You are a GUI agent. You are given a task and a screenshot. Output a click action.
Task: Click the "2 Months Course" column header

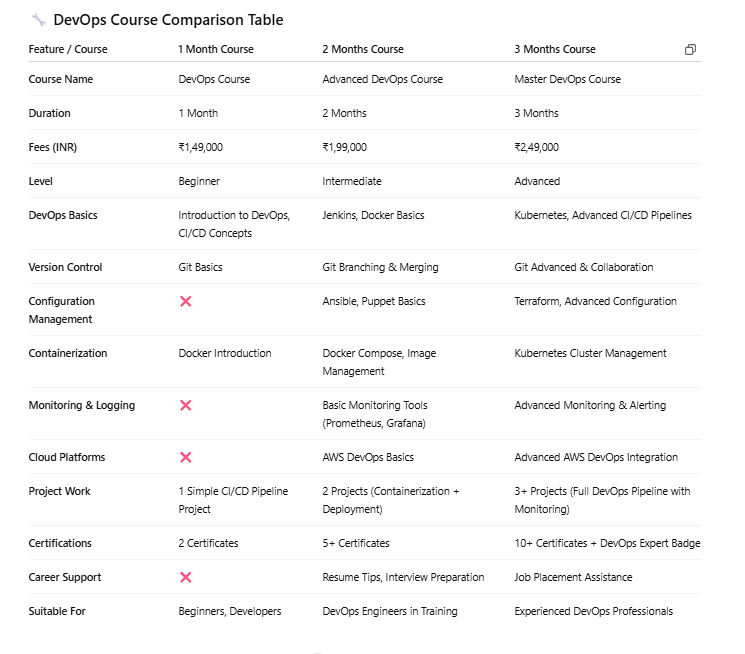(362, 49)
